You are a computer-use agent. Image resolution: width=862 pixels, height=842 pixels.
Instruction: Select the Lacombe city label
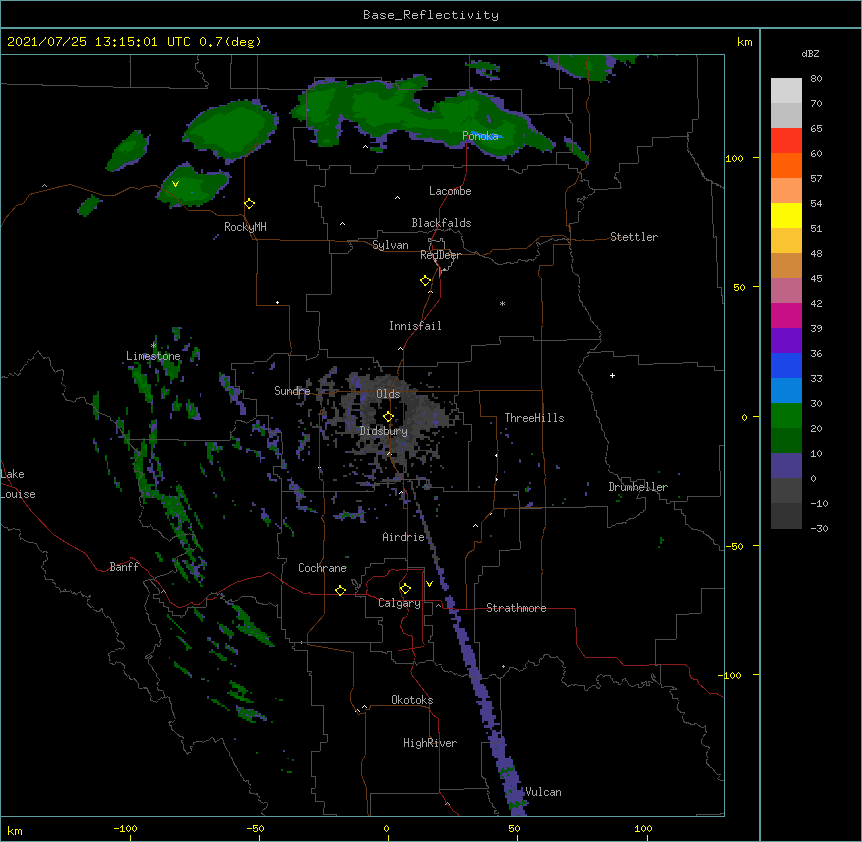pyautogui.click(x=450, y=191)
